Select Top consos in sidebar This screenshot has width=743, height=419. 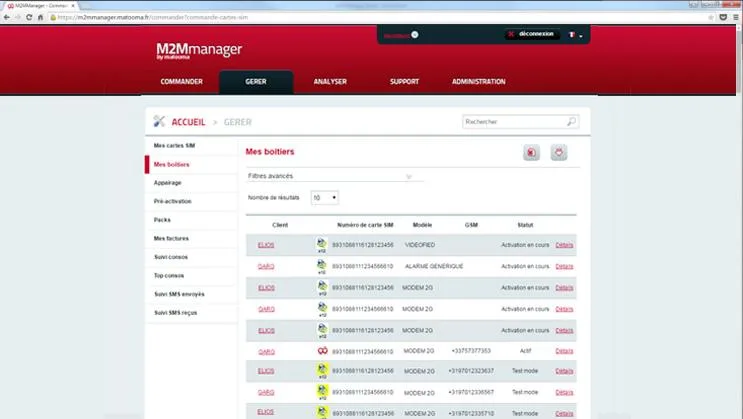point(169,275)
